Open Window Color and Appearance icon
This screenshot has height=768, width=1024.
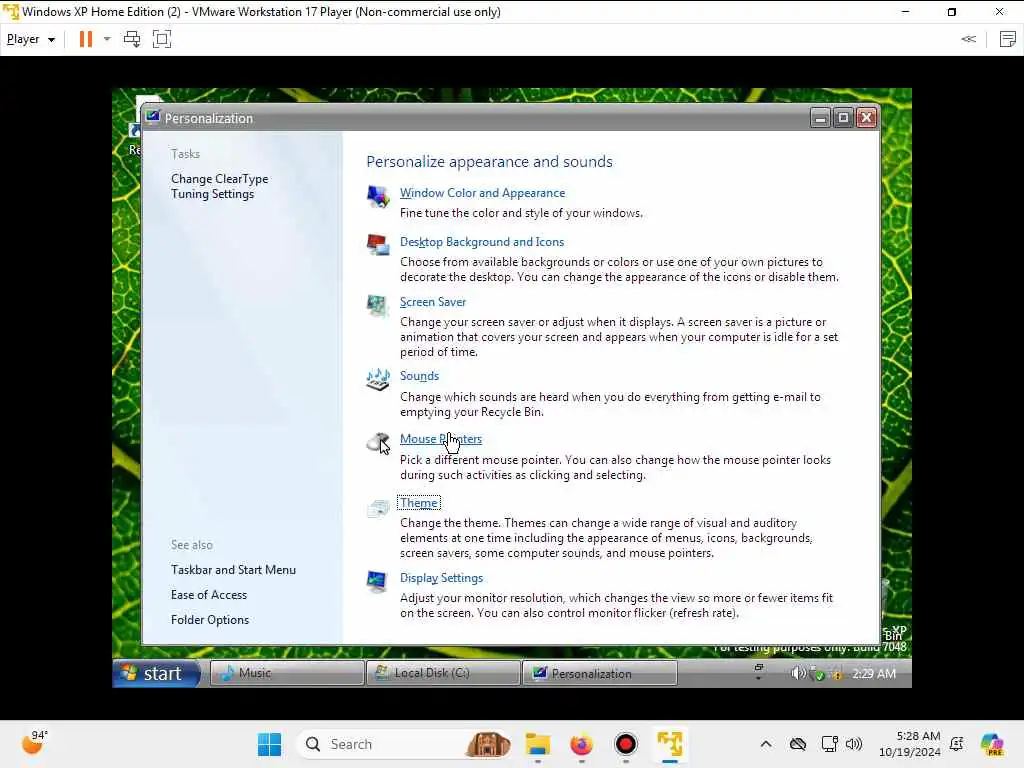tap(378, 196)
